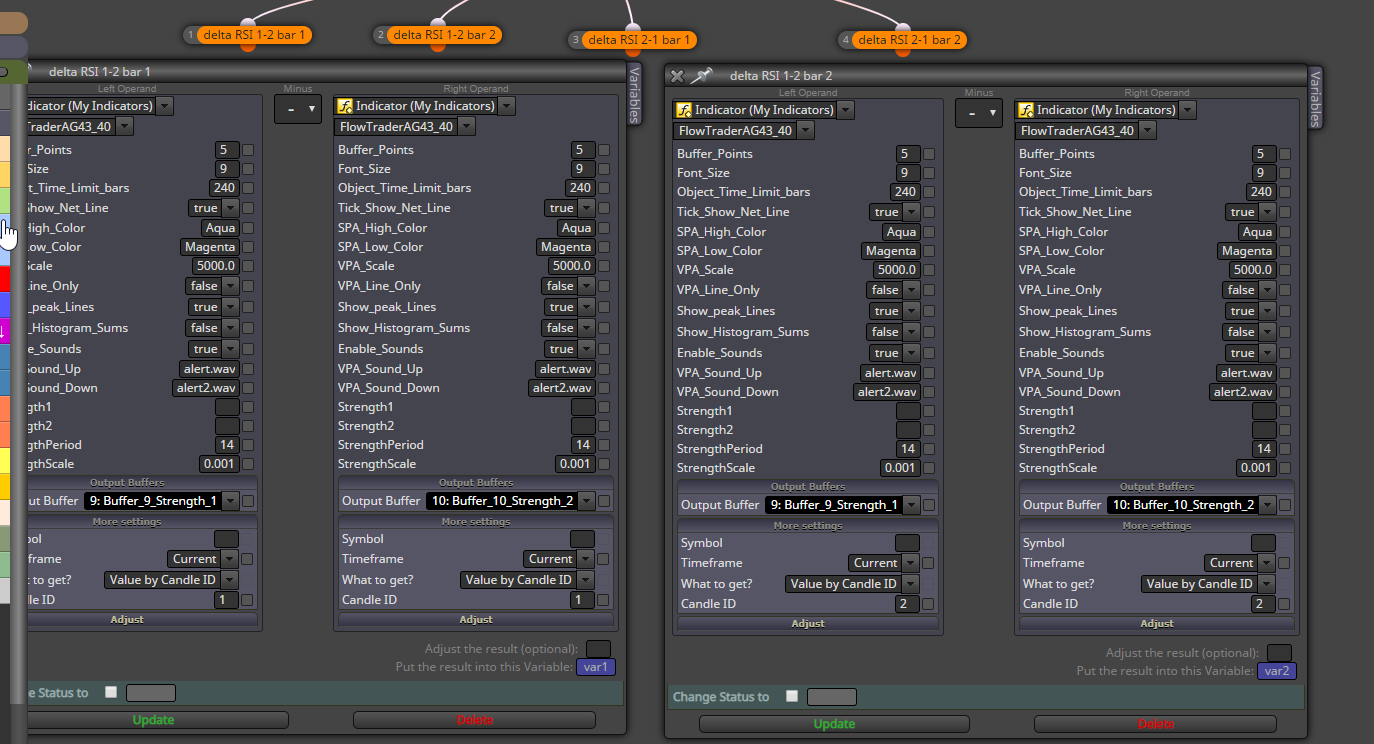Tick the Change Status to checkbox in bar 2 panel
Screen dimensions: 1374x744
click(792, 696)
